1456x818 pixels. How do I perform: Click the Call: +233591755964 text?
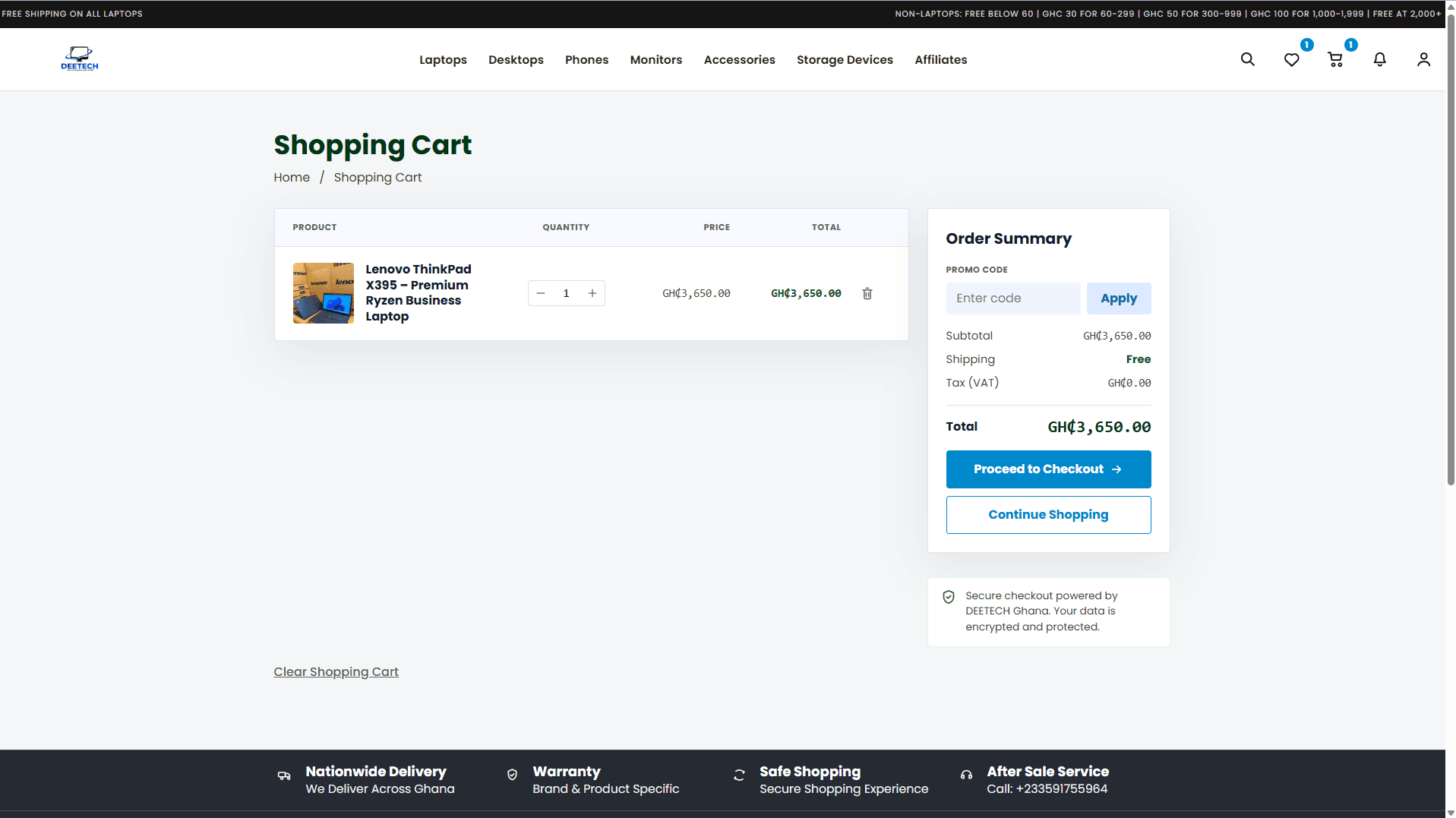point(1047,789)
